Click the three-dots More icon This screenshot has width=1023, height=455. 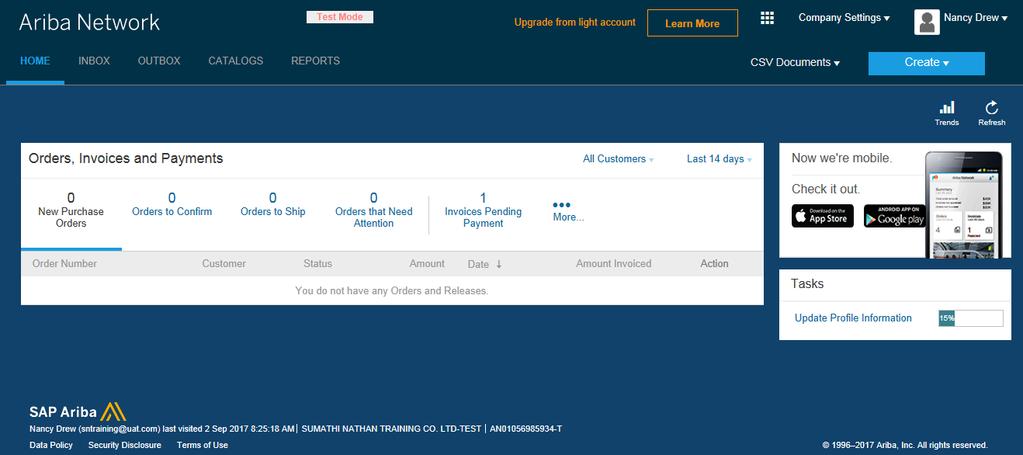pos(561,205)
